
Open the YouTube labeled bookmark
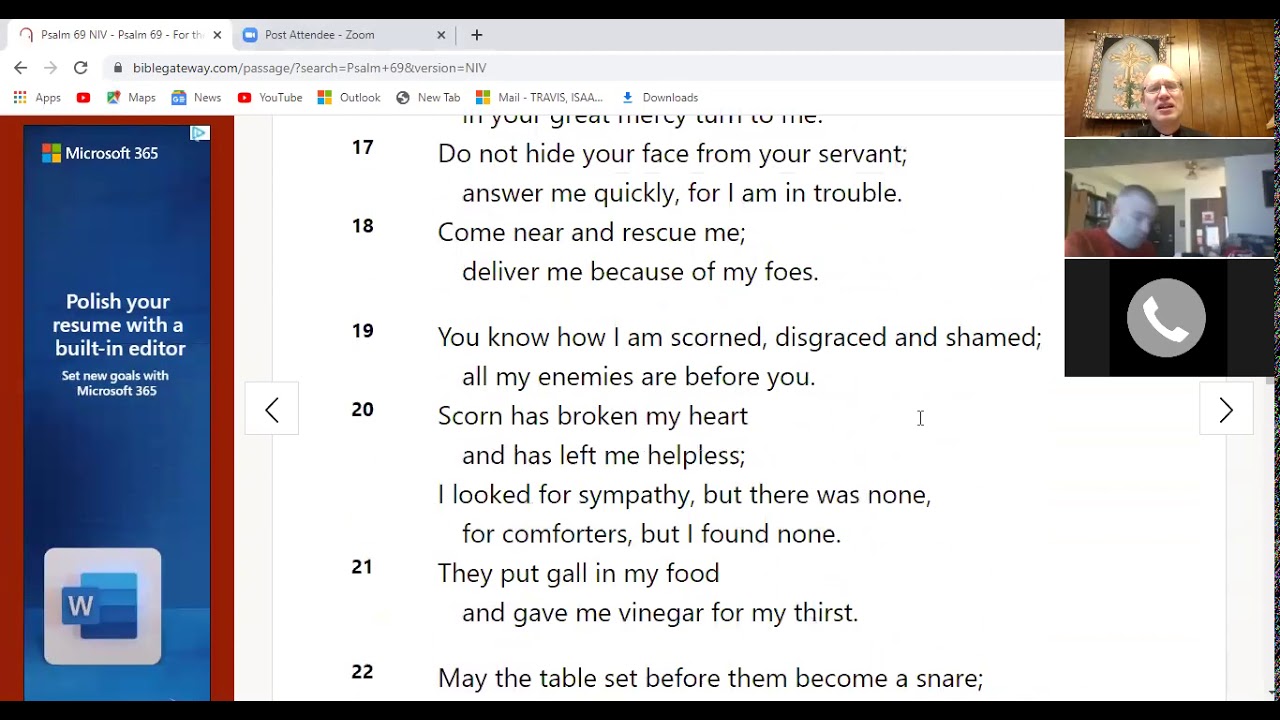pyautogui.click(x=270, y=98)
